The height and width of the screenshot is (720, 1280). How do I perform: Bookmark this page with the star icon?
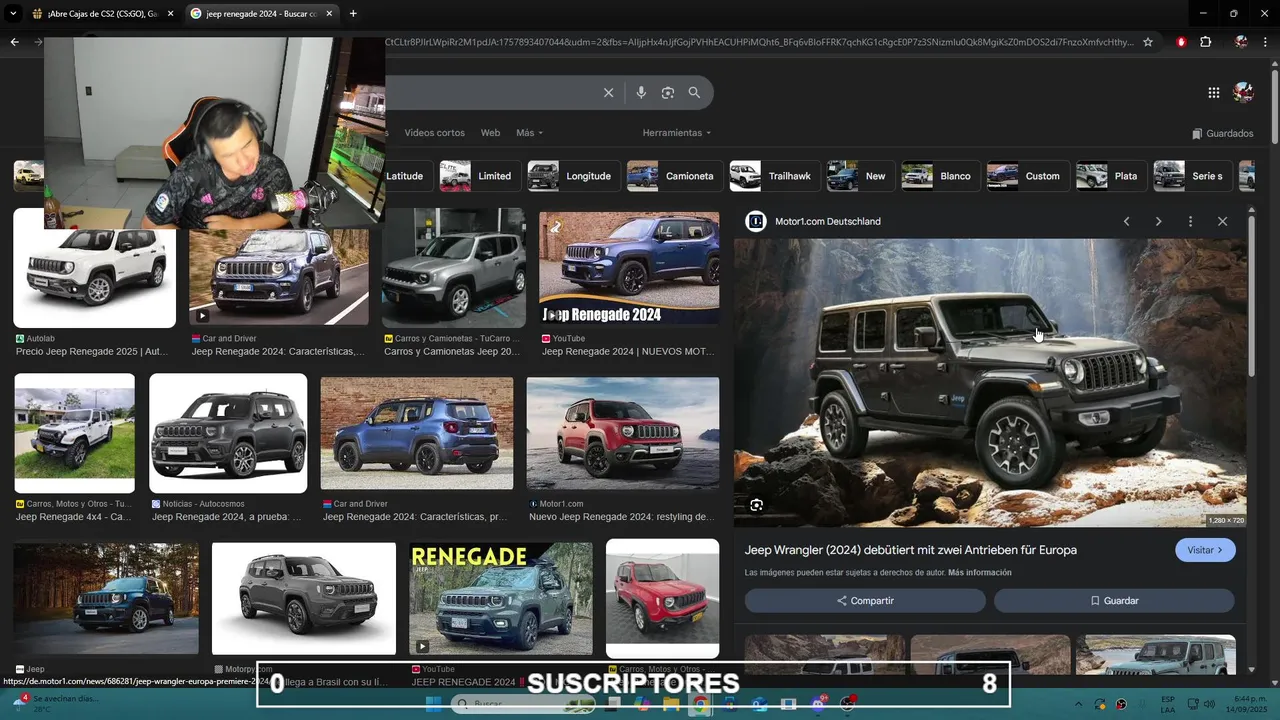point(1148,42)
